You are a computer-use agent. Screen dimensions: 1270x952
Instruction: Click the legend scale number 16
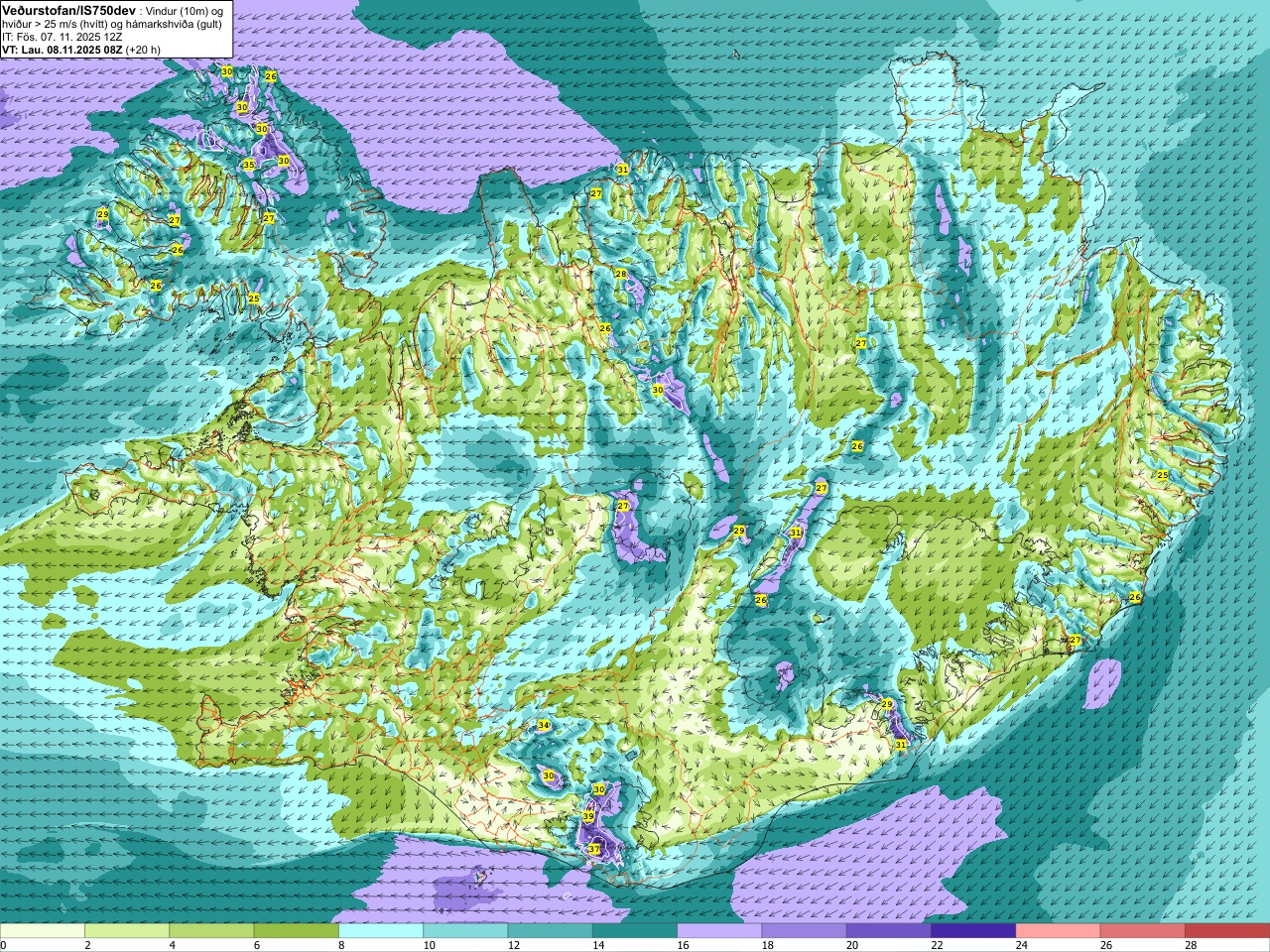coord(683,946)
